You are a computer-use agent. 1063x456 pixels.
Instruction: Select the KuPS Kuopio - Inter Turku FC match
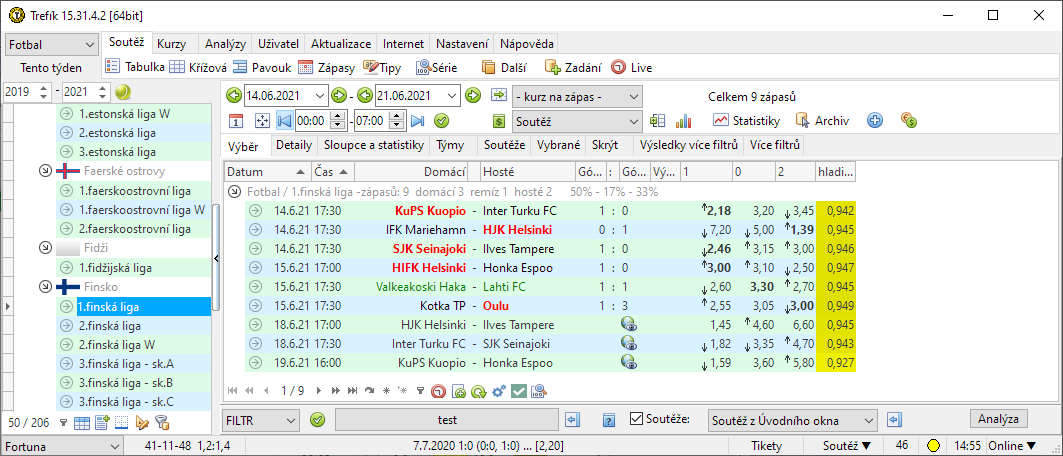click(x=550, y=211)
